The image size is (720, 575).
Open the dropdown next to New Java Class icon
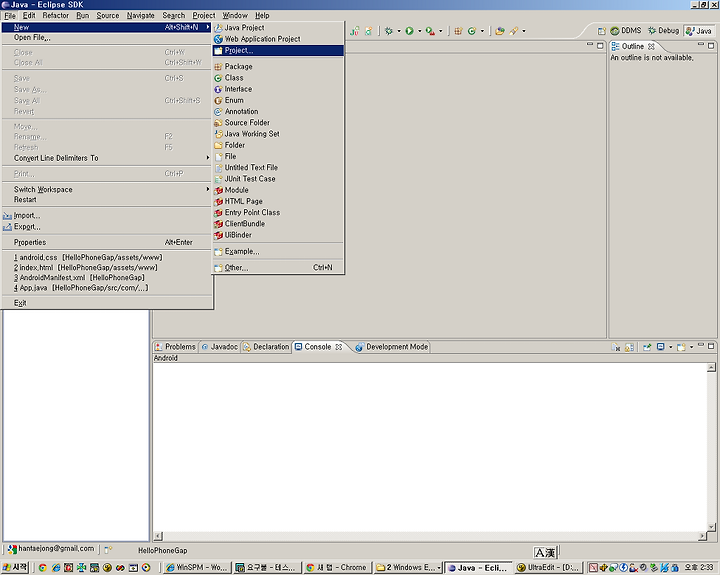(x=482, y=31)
